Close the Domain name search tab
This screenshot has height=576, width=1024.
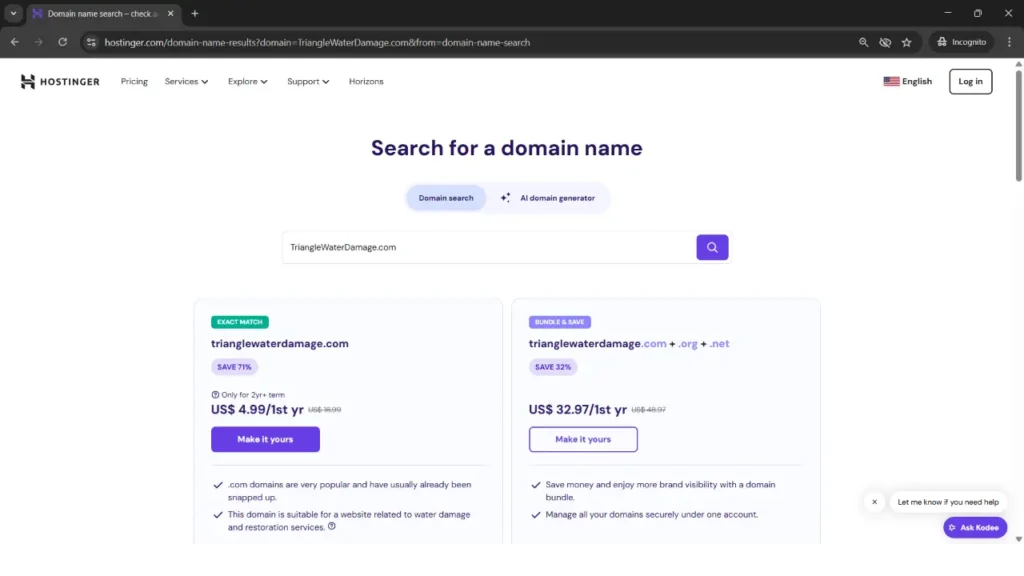click(x=170, y=14)
